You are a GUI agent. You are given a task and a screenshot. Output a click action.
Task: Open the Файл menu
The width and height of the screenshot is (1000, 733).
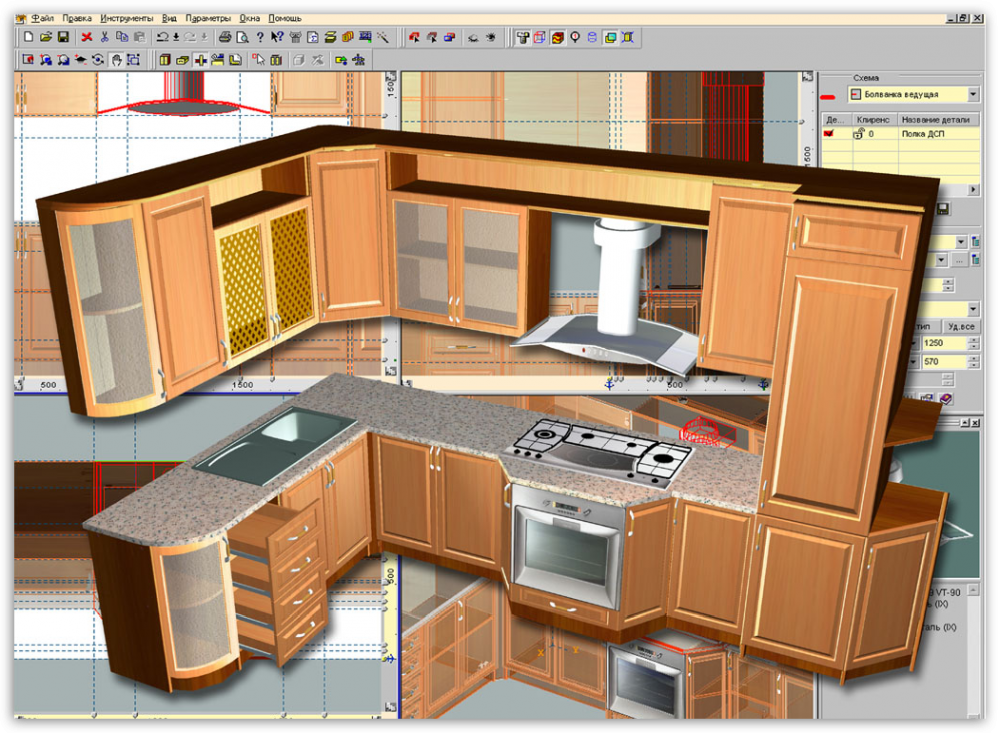tap(42, 18)
